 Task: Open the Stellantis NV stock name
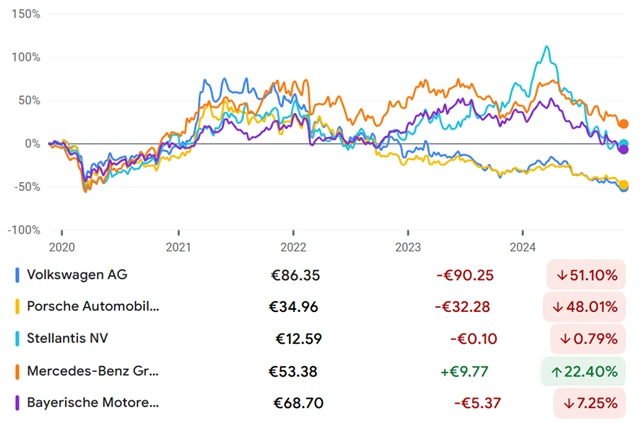coord(70,338)
